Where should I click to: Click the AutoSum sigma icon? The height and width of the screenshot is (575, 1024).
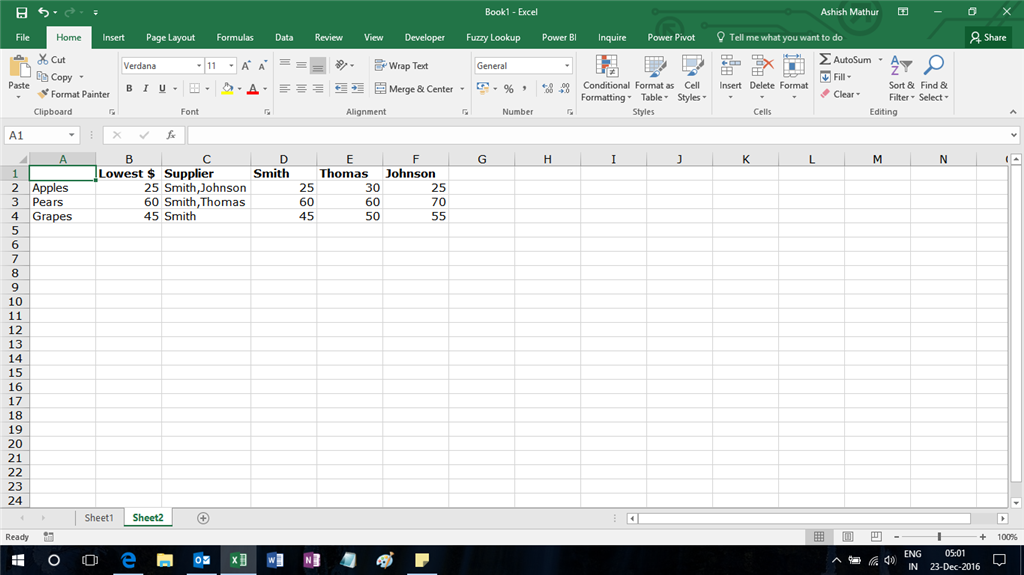pyautogui.click(x=825, y=59)
